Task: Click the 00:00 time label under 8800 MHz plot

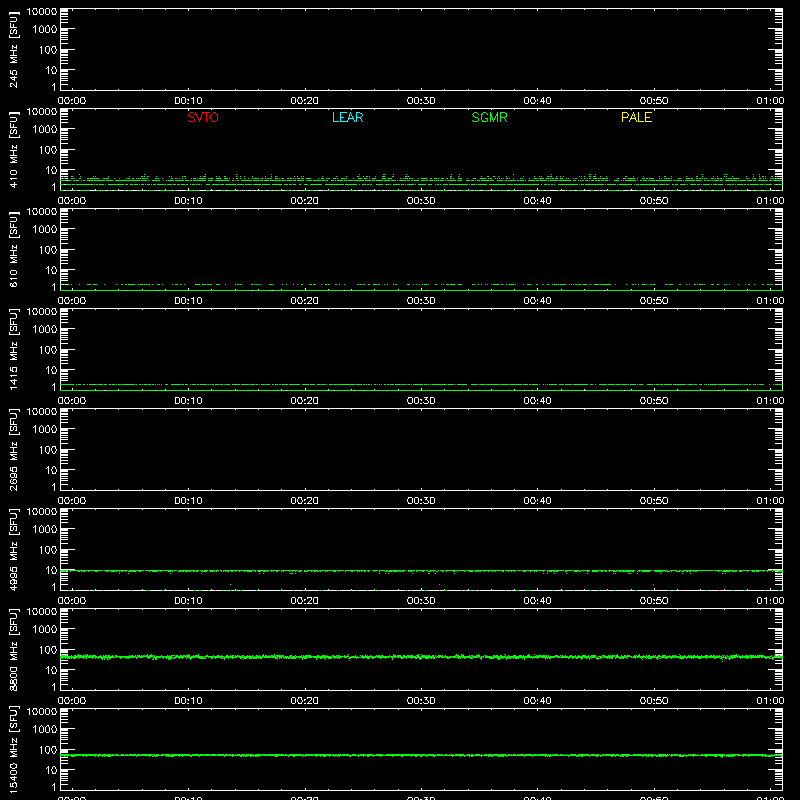Action: 72,701
